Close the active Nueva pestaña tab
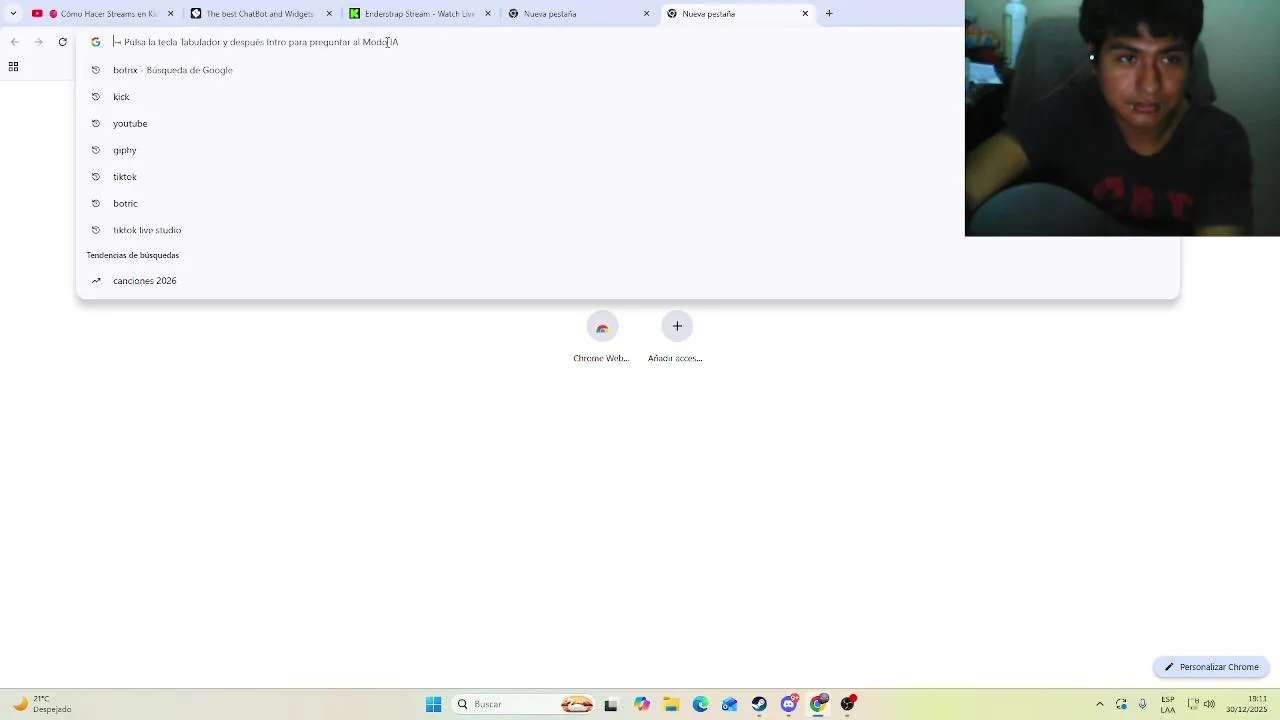This screenshot has height=720, width=1280. [x=805, y=14]
